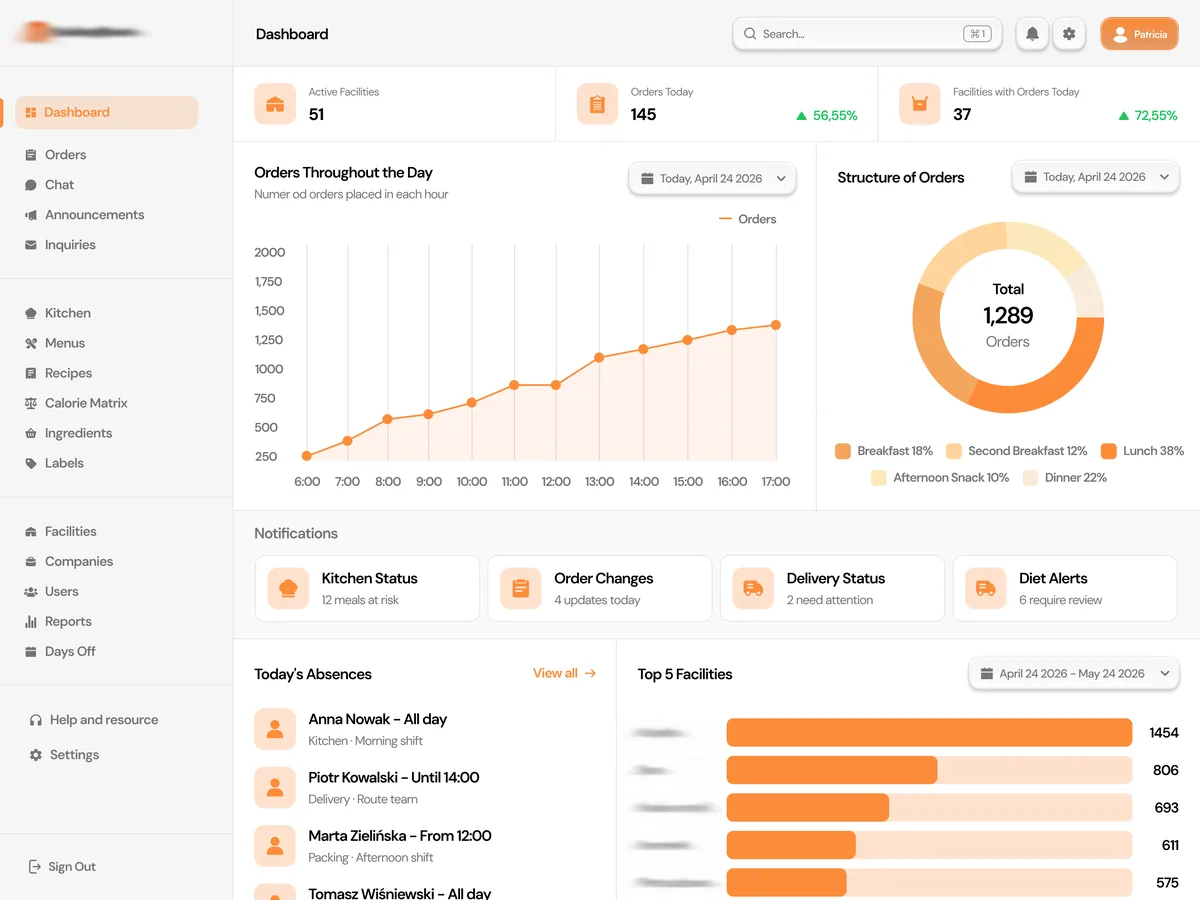
Task: Click the Ingredients basket icon
Action: coord(31,433)
